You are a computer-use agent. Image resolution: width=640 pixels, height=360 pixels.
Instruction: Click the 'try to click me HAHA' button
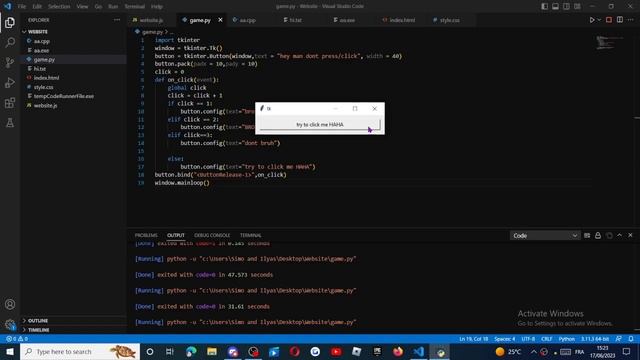tap(320, 124)
